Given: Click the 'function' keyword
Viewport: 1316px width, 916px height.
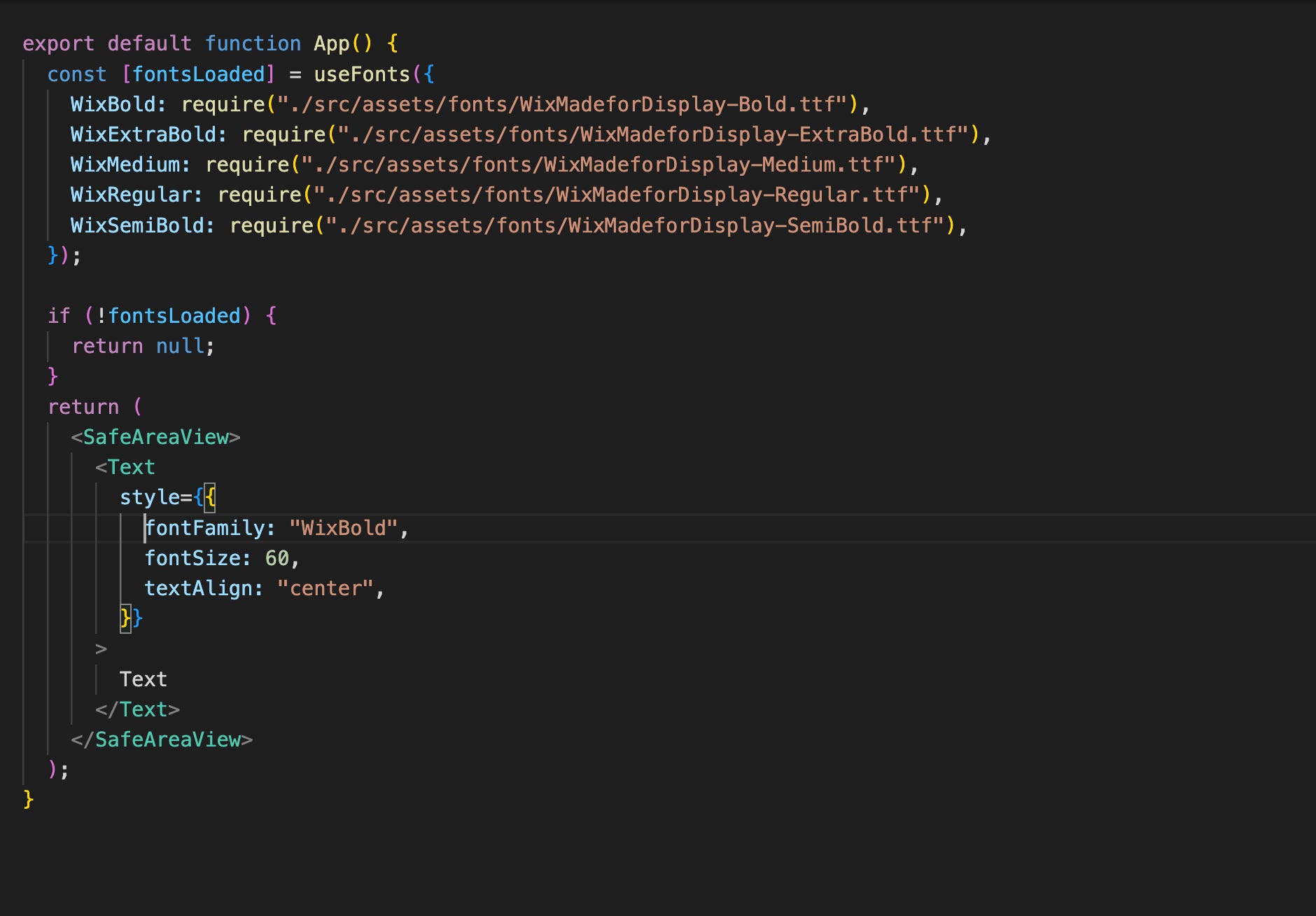Looking at the screenshot, I should click(253, 43).
